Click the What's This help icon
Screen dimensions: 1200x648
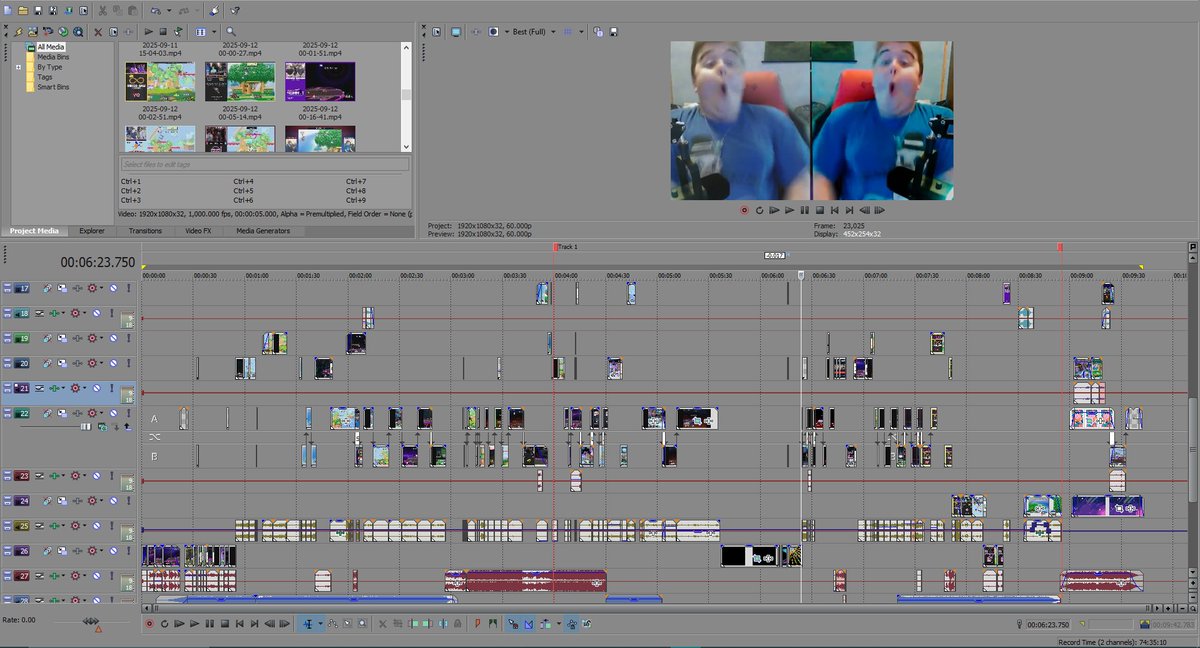[235, 10]
